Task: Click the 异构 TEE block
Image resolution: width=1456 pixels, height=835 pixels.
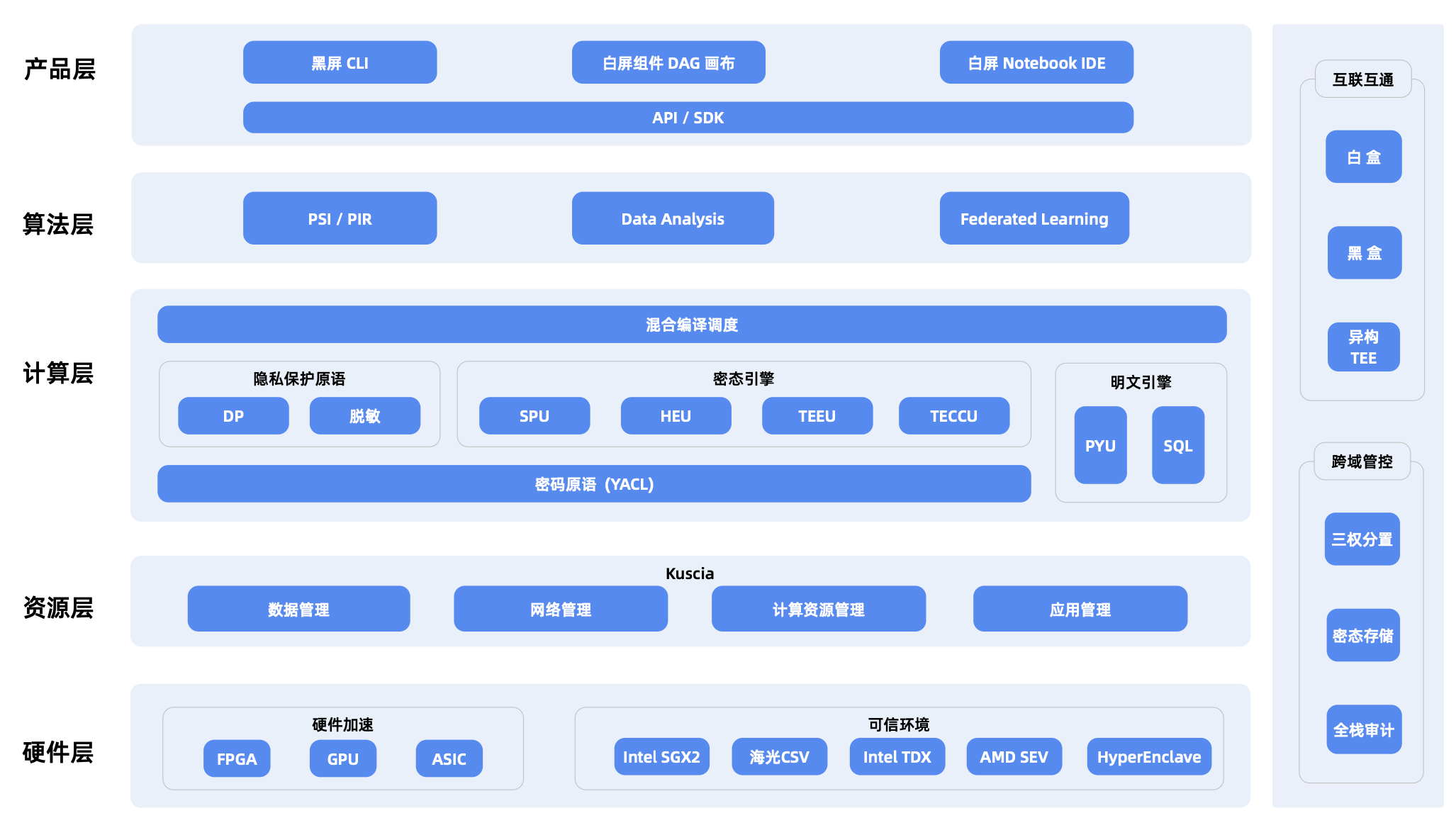Action: (1362, 347)
